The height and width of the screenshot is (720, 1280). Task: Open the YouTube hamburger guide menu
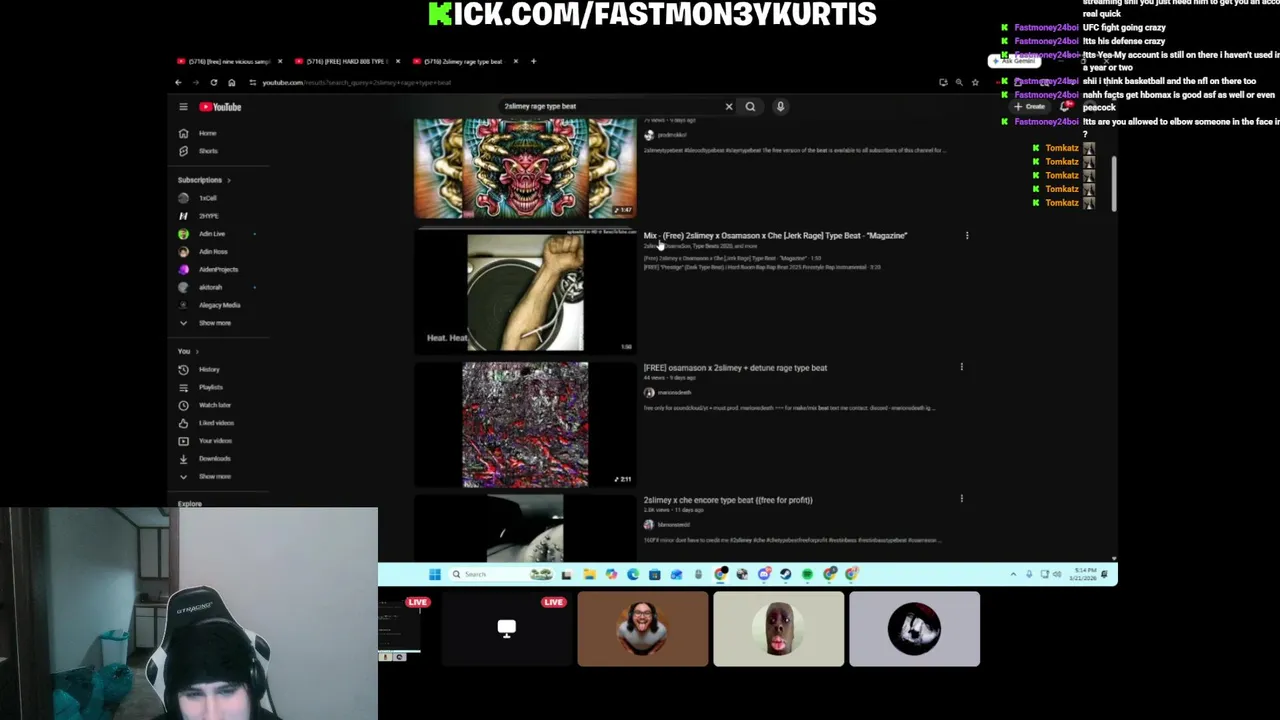tap(183, 106)
